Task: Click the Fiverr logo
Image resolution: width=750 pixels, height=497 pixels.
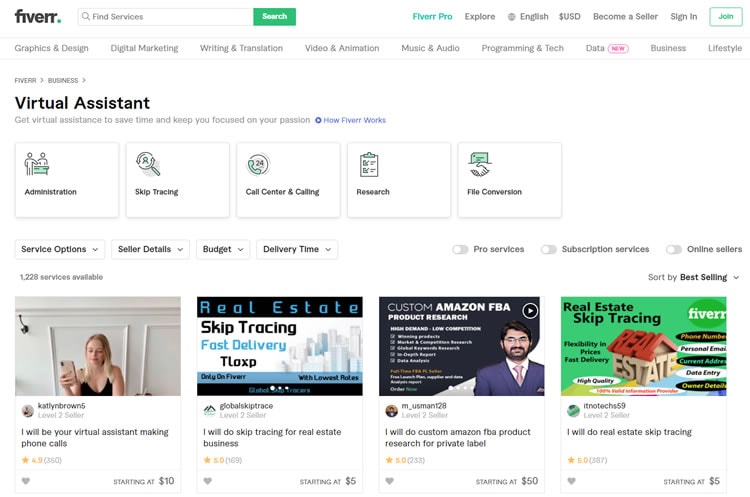Action: point(38,16)
